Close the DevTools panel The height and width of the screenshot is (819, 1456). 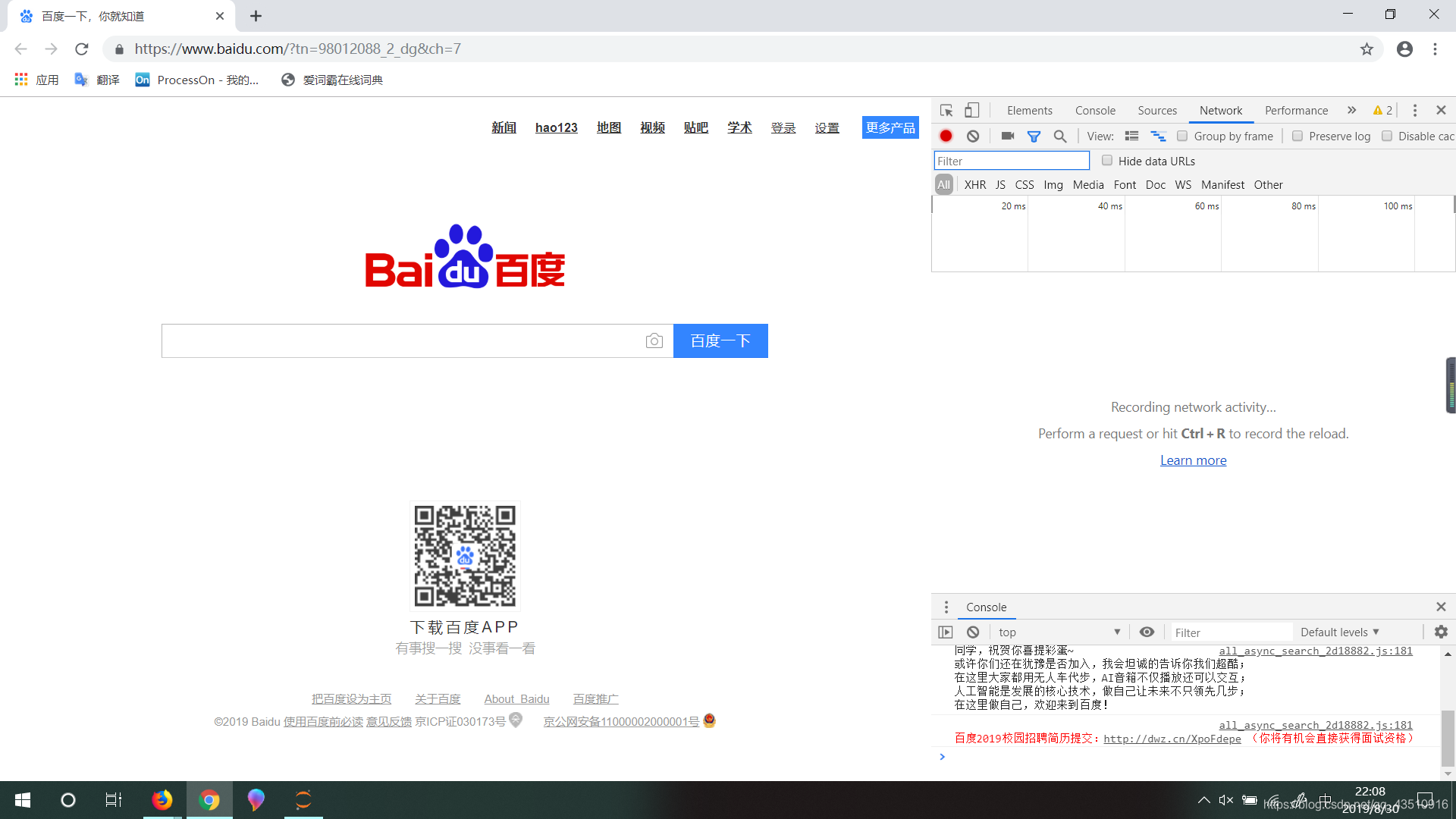tap(1441, 111)
